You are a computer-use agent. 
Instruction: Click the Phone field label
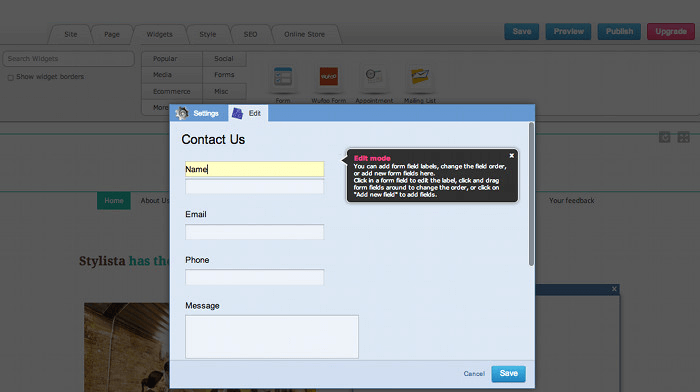[x=197, y=260]
